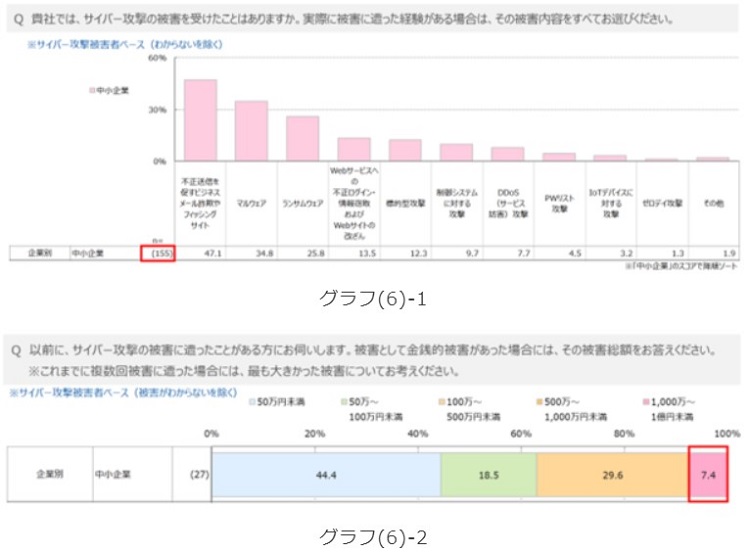Screen dimensions: 750x553
Task: Click the 標的型攻撃 category label
Action: point(406,203)
